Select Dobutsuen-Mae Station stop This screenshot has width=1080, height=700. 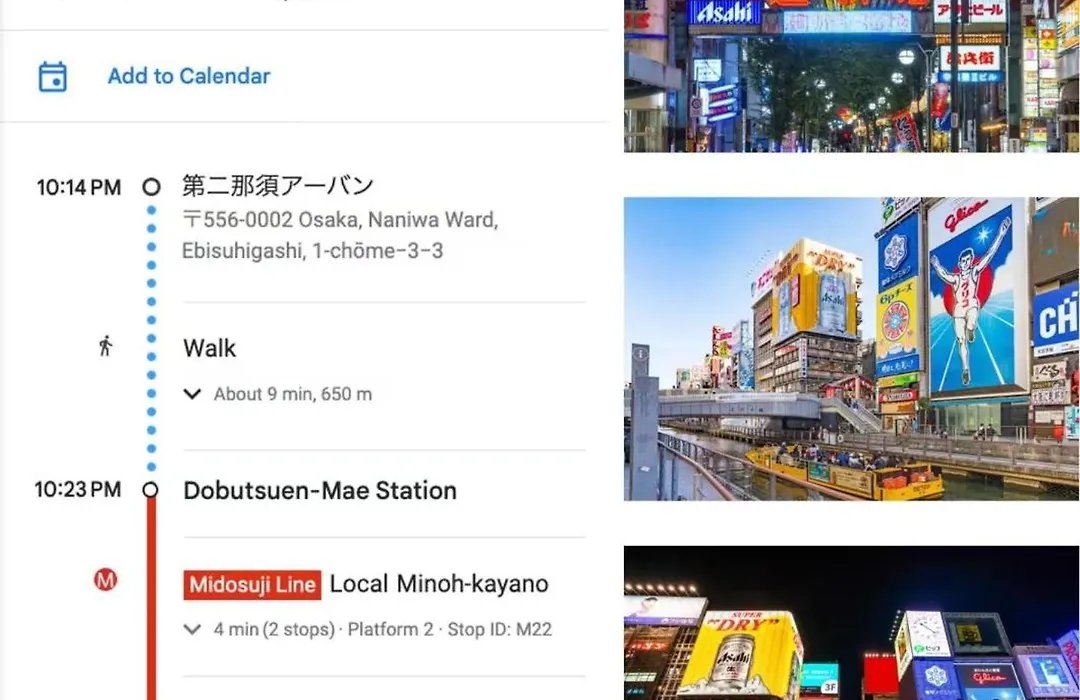coord(320,491)
